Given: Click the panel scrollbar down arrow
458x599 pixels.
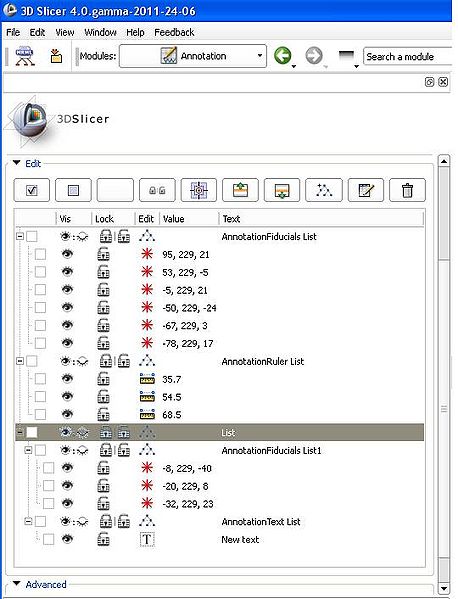Looking at the screenshot, I should point(443,588).
